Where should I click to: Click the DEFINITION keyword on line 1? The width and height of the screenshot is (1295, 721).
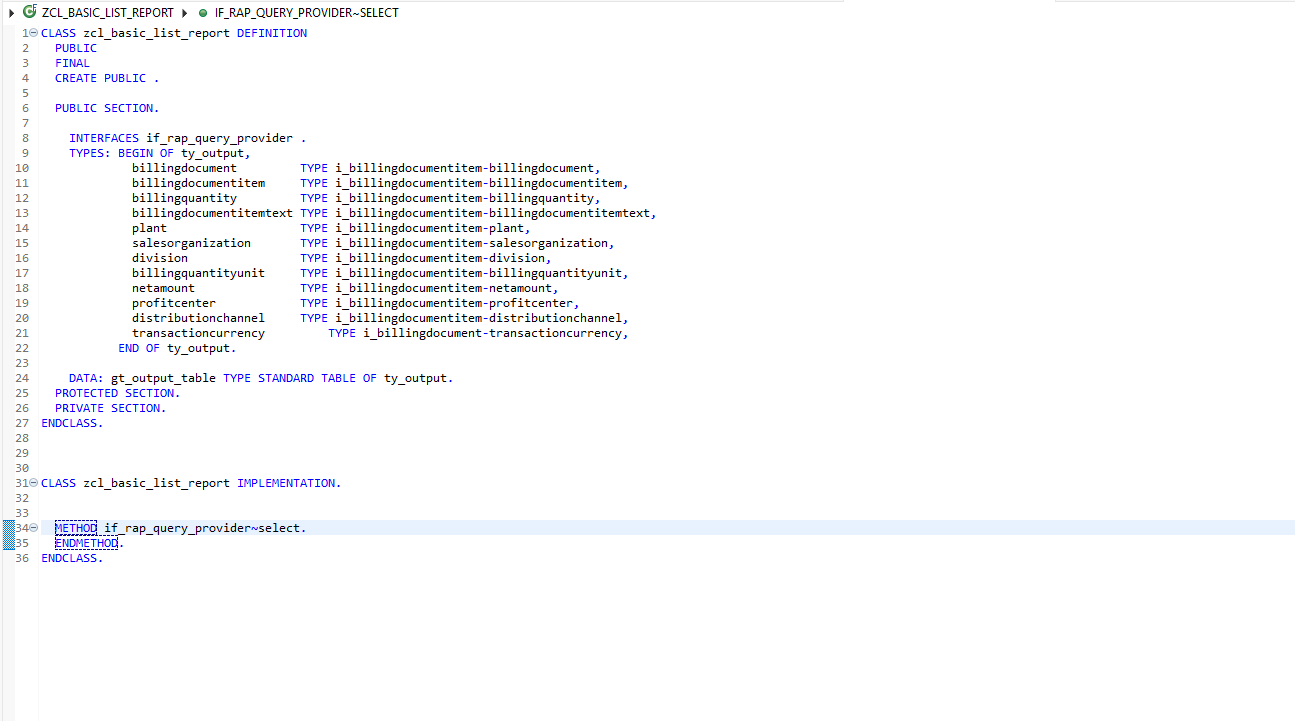click(272, 33)
